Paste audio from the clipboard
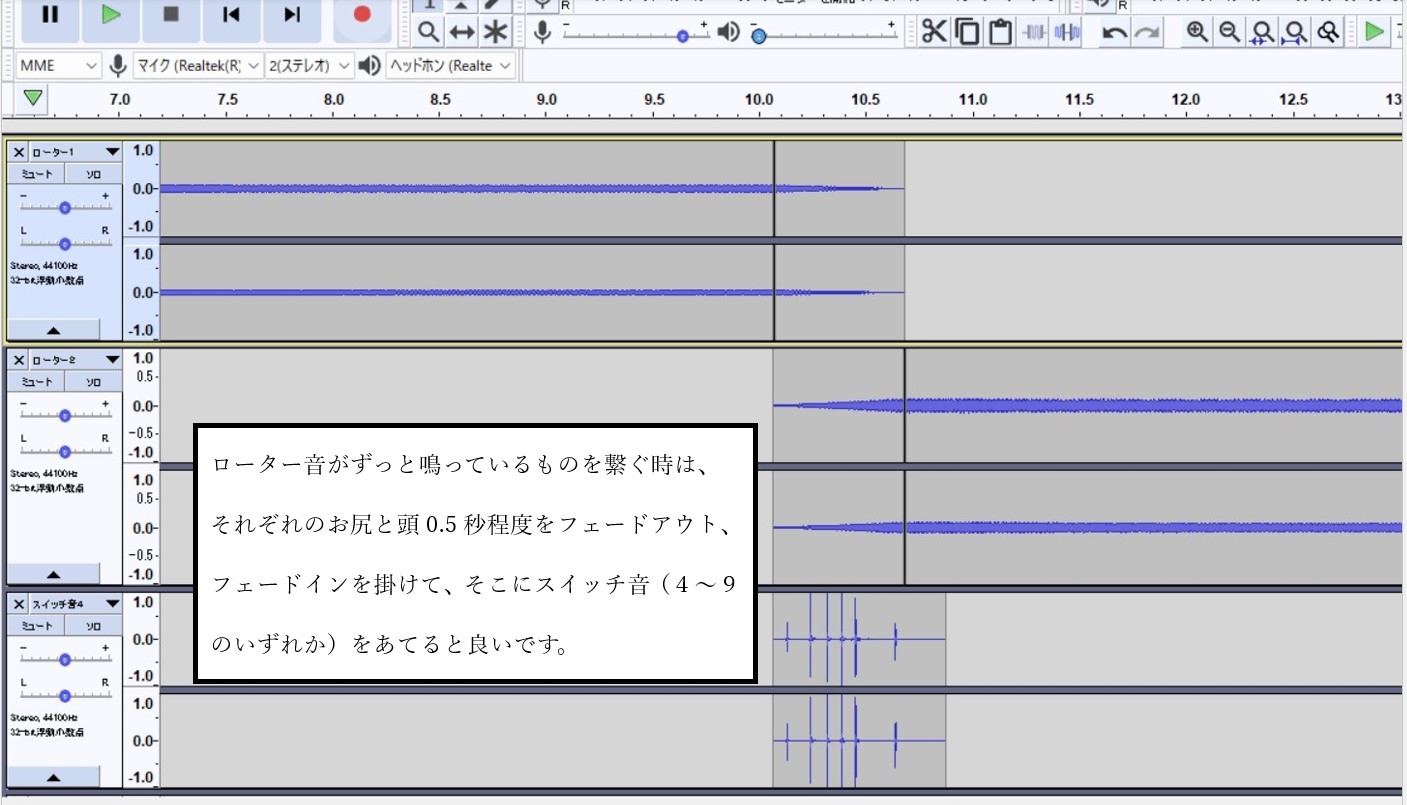1407x805 pixels. (1000, 32)
